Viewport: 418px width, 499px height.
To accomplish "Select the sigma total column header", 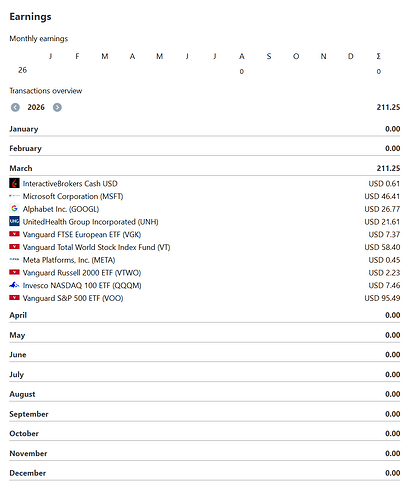I will click(x=378, y=56).
